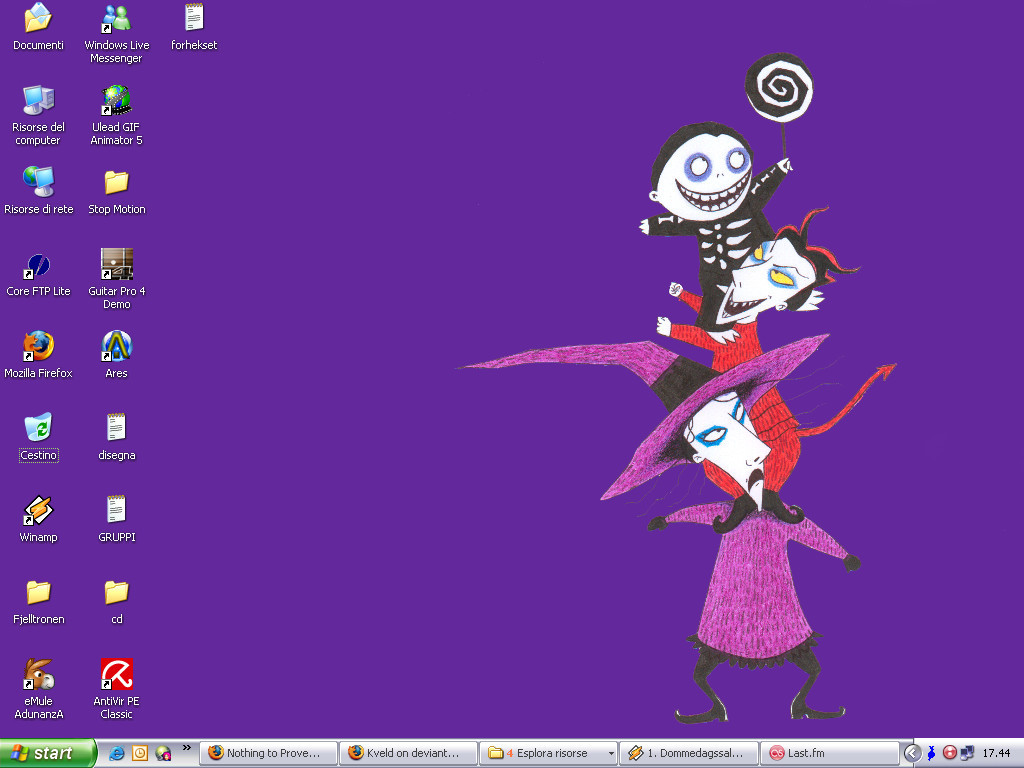Click the red circular tray icon
This screenshot has width=1024, height=768.
click(950, 753)
